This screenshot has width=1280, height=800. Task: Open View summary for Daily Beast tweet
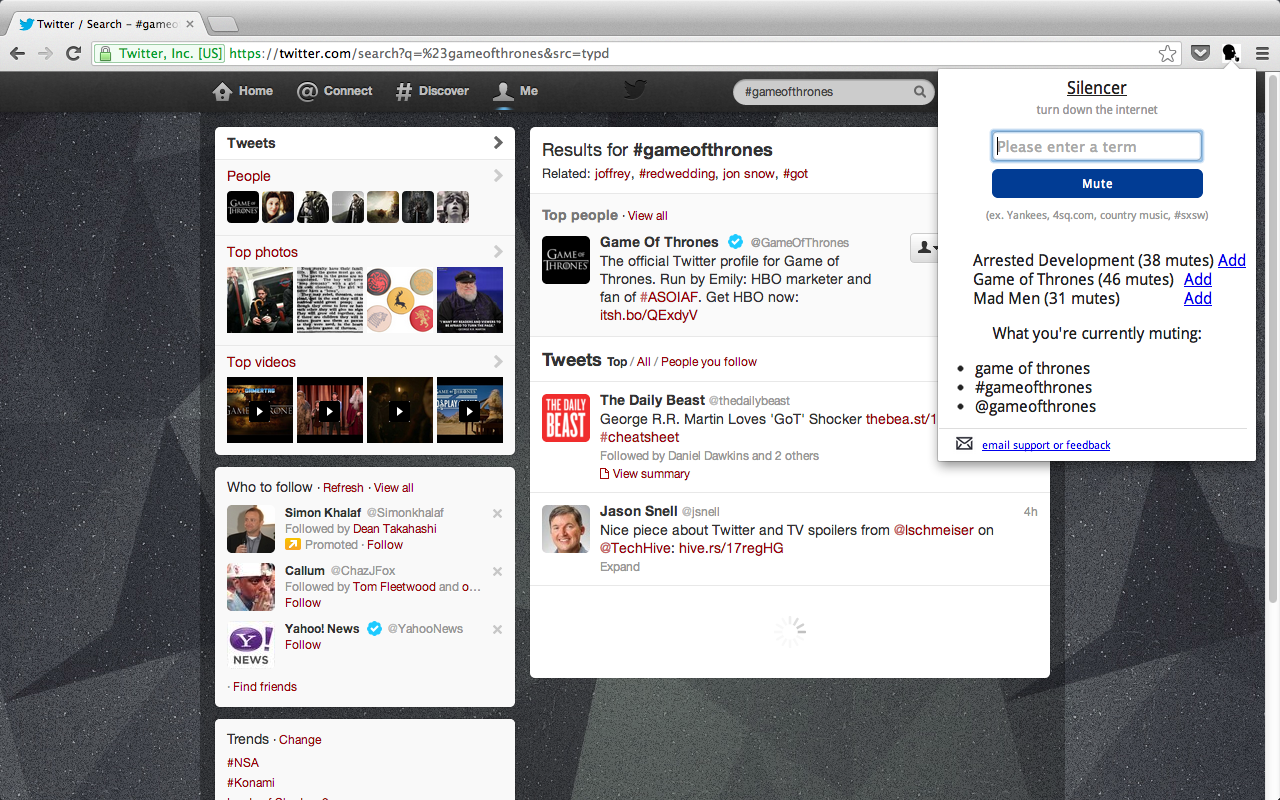645,474
